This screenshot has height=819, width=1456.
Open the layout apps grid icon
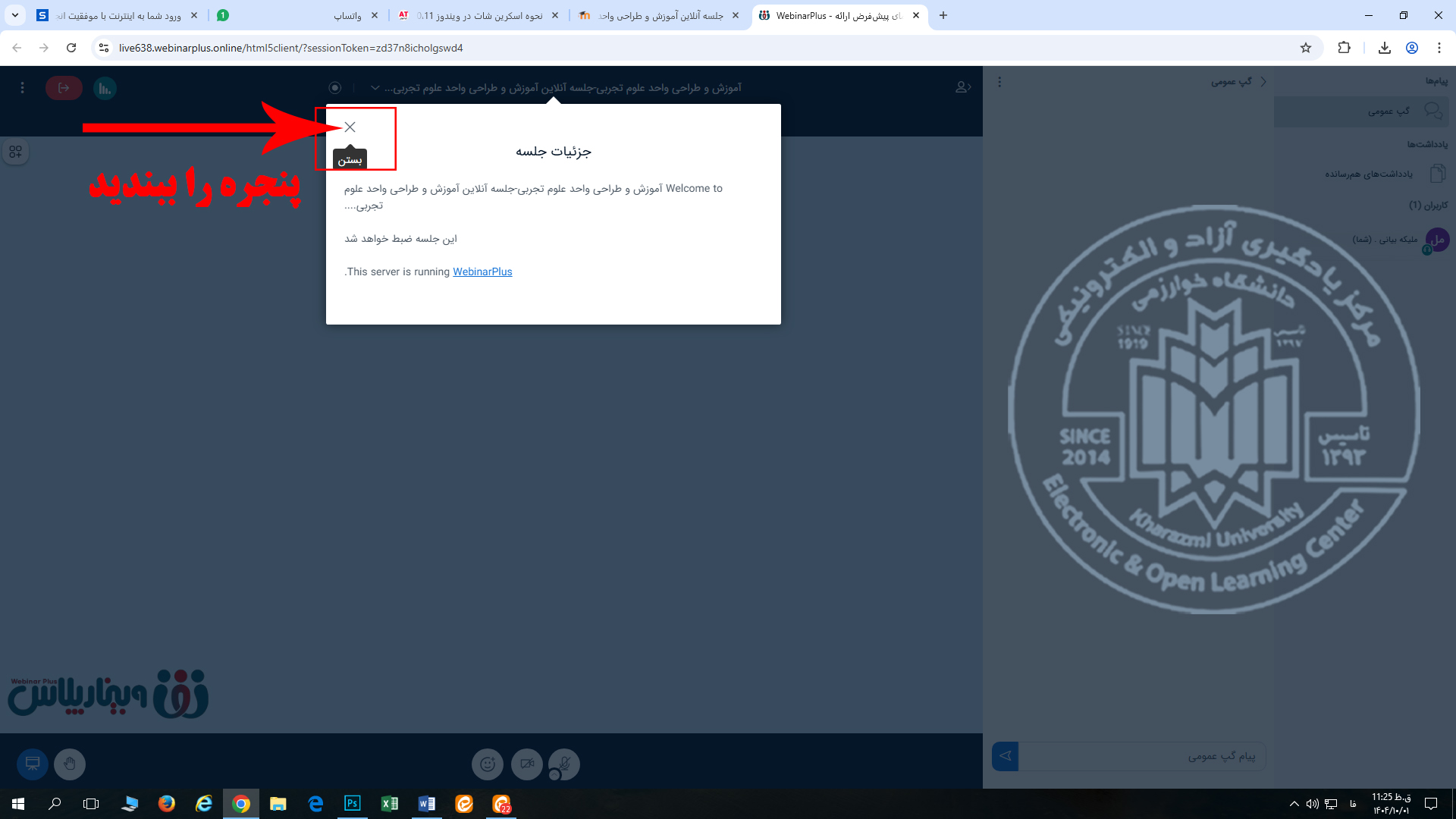coord(15,152)
